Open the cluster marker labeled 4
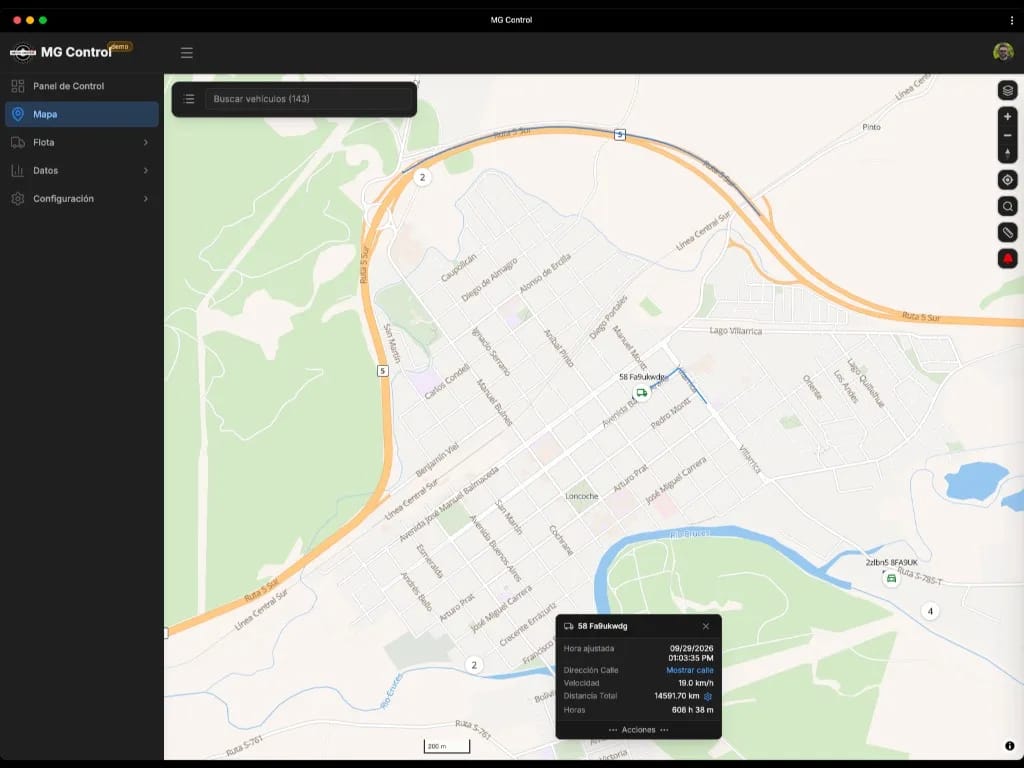Image resolution: width=1024 pixels, height=768 pixels. click(x=930, y=611)
